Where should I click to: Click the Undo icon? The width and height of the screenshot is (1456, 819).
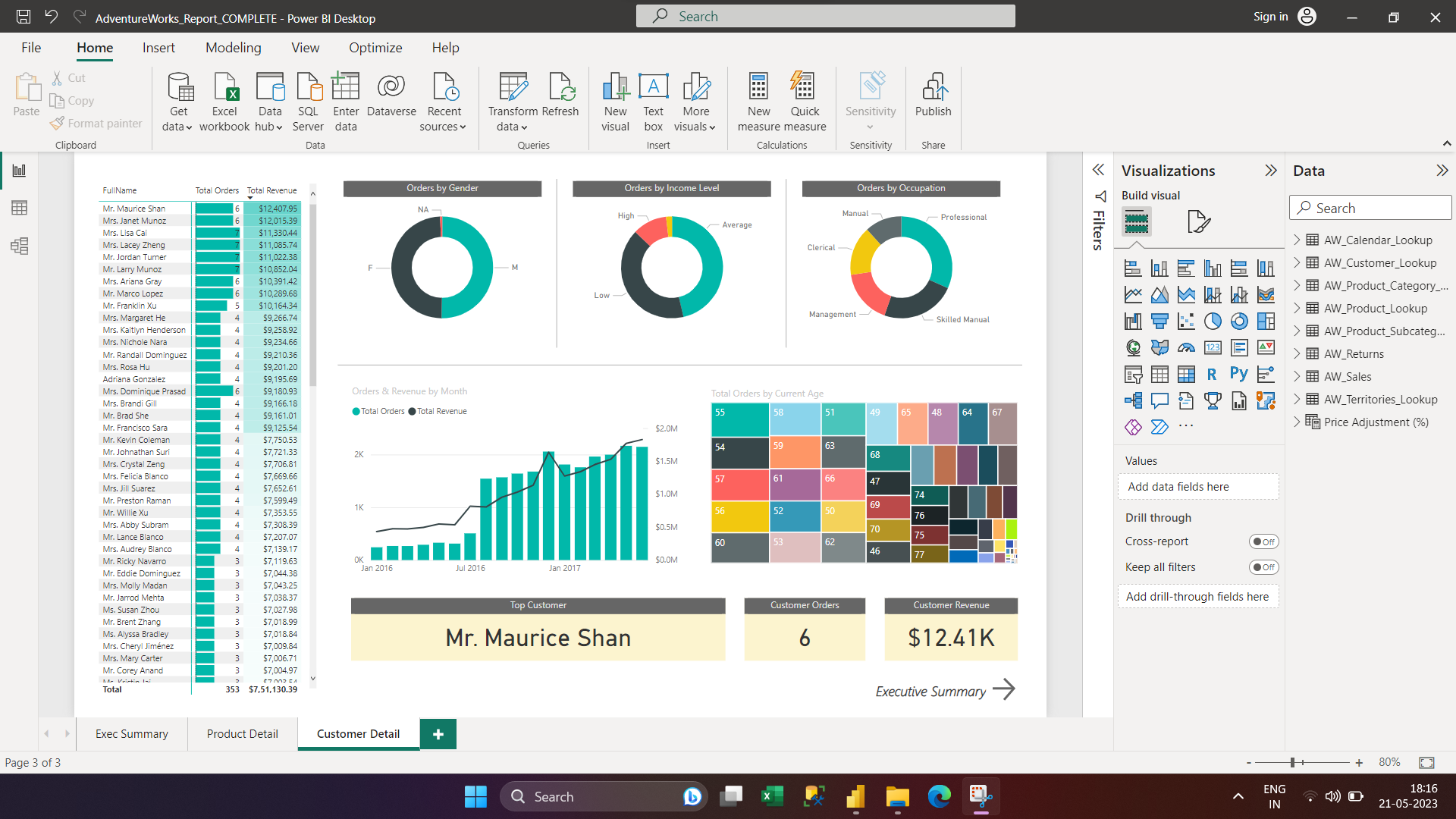click(52, 17)
